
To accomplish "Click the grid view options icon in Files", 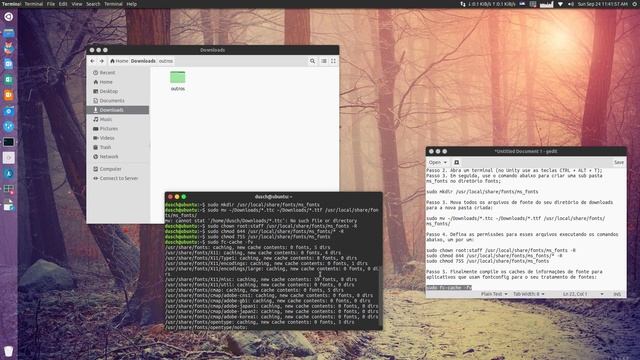I will pos(333,61).
